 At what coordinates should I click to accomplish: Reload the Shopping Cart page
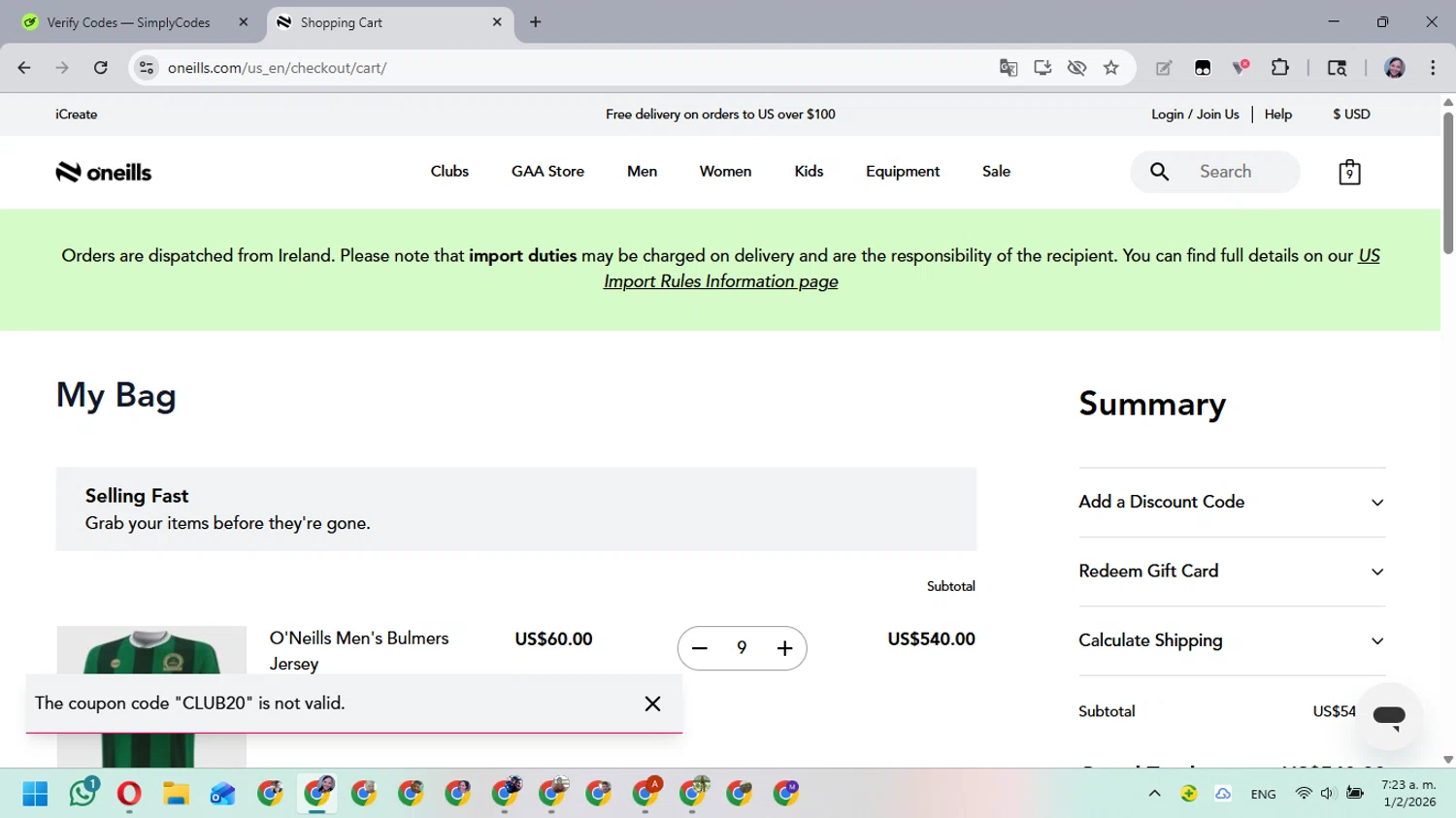pos(100,68)
